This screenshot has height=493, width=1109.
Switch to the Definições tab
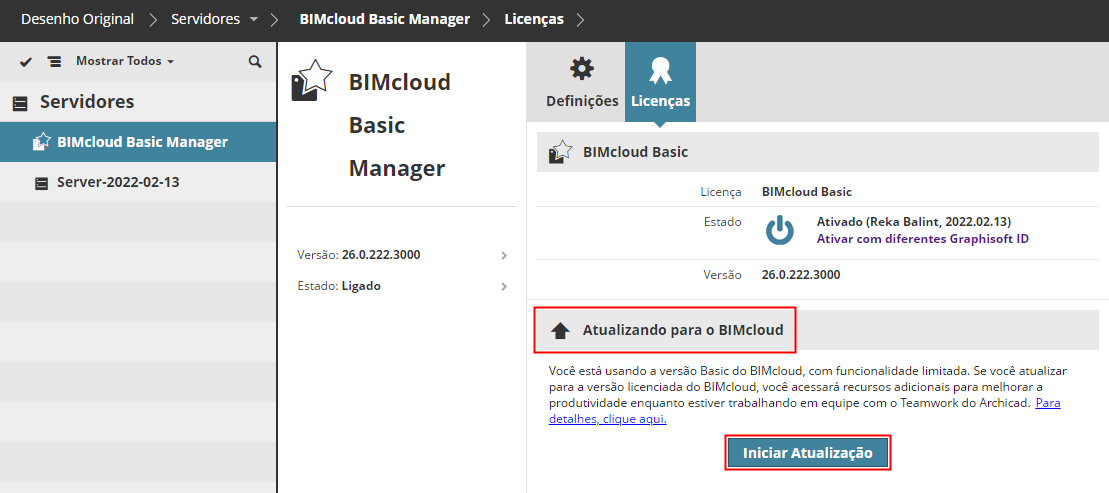click(582, 82)
